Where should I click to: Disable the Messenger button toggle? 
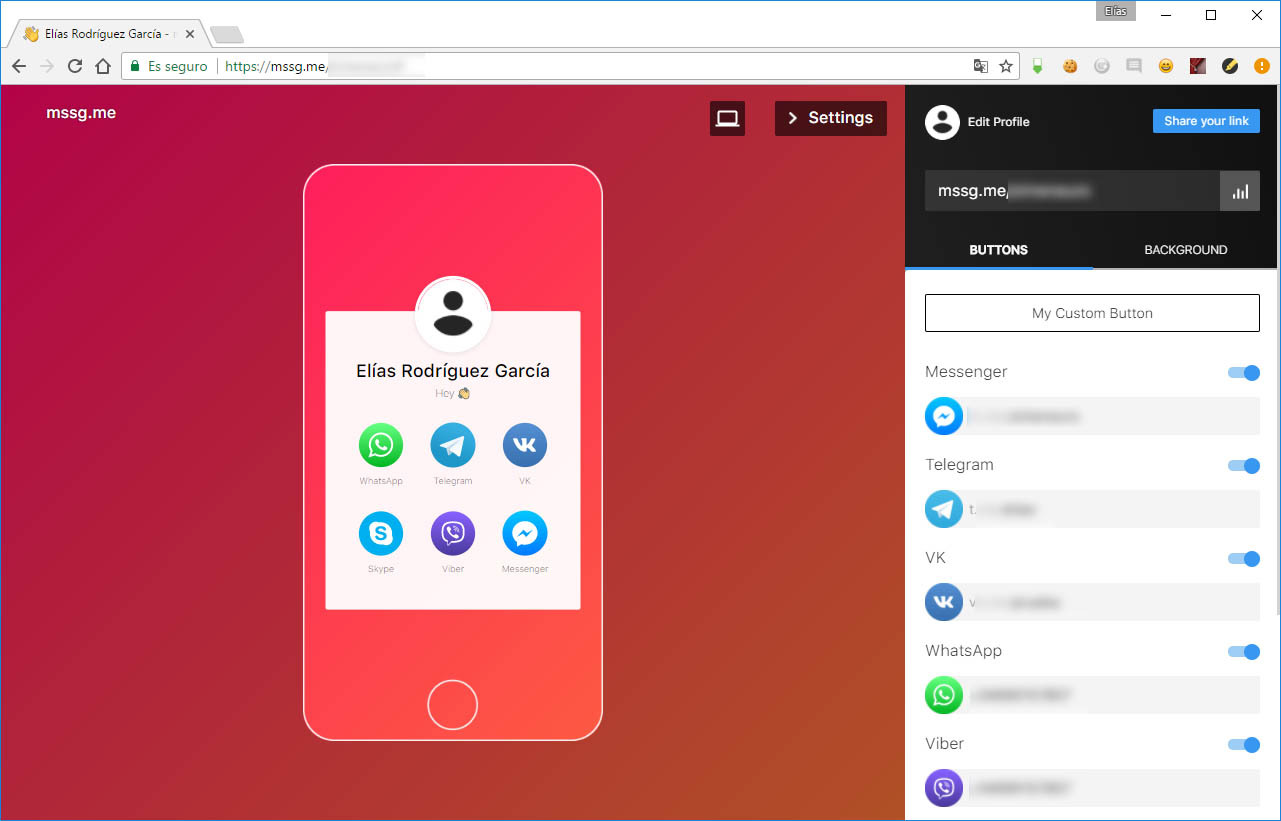1243,373
